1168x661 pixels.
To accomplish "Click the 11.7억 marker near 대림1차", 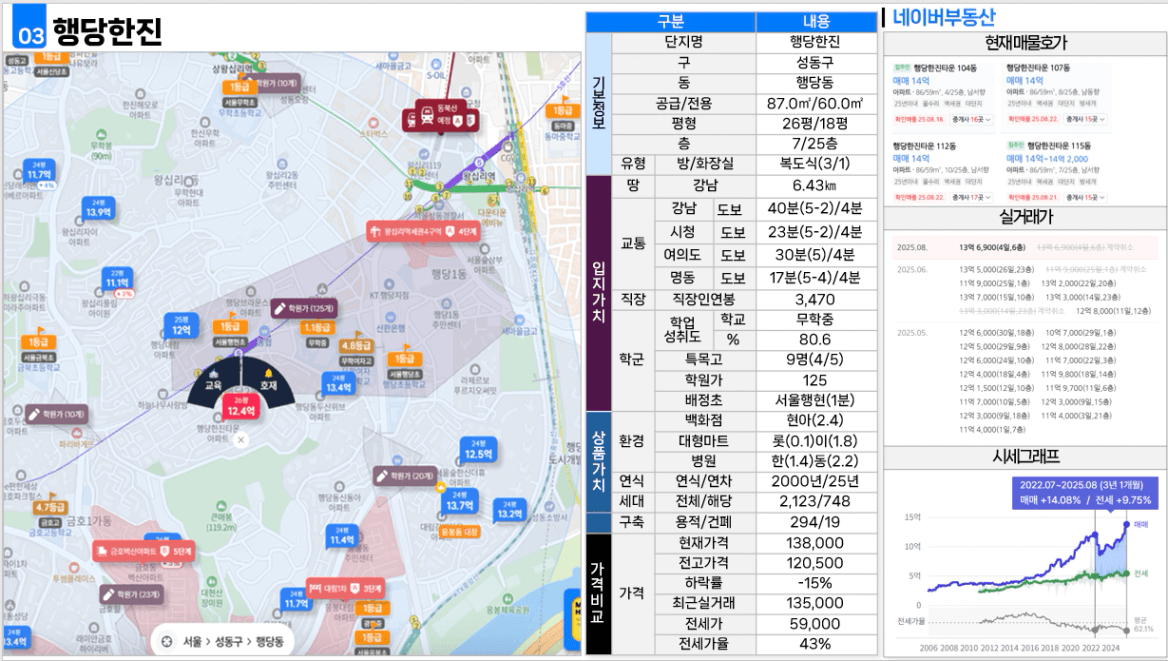I will (296, 600).
